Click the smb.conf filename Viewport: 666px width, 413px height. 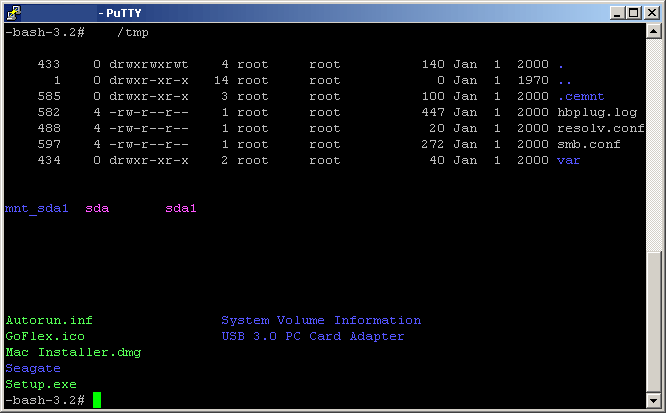tap(589, 144)
